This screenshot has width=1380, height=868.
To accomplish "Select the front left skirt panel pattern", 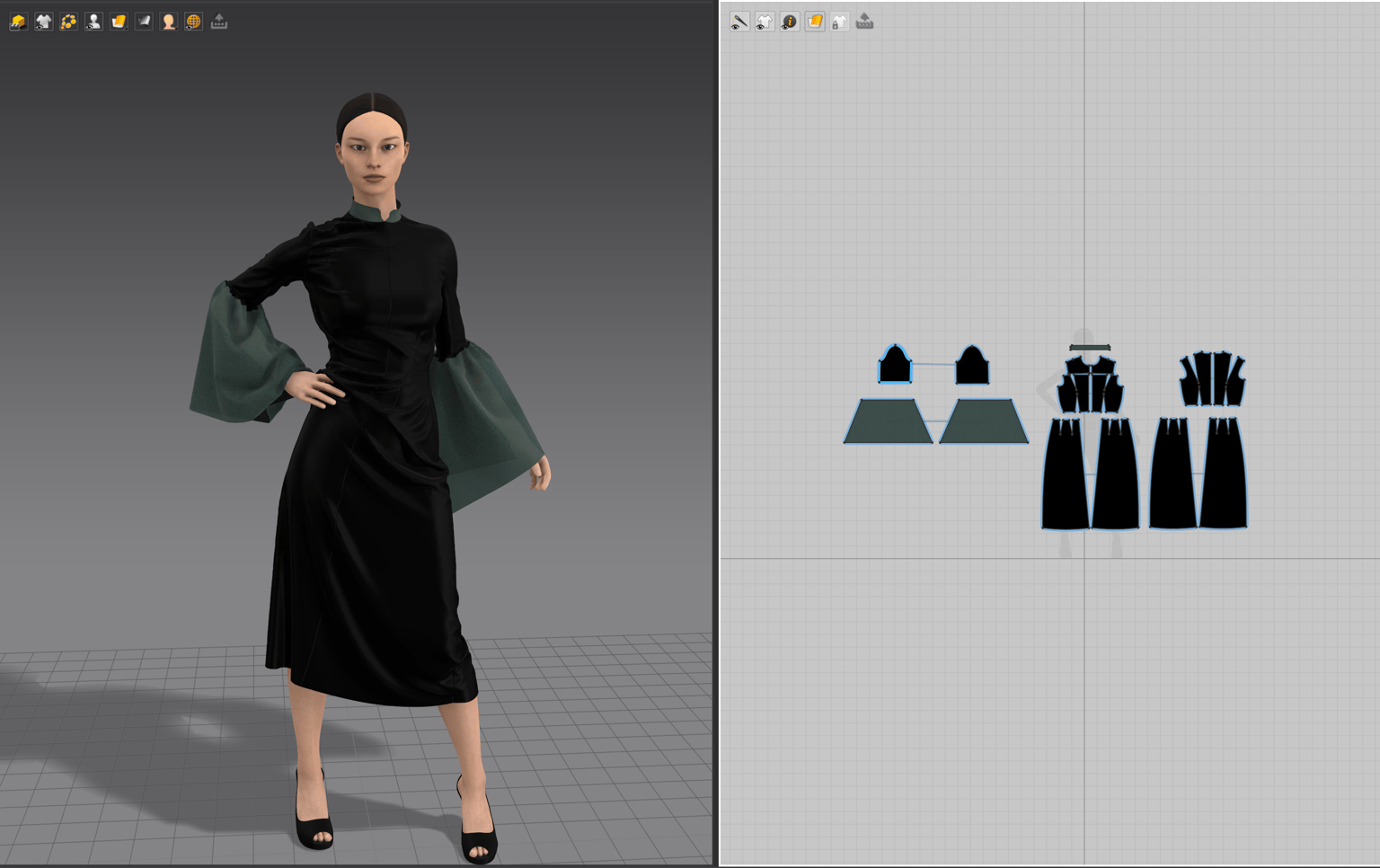I will tap(1066, 474).
